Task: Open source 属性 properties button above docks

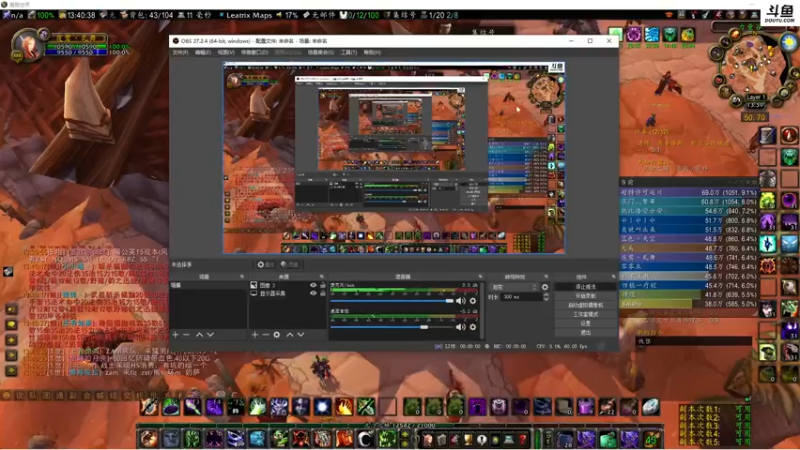Action: tap(266, 264)
